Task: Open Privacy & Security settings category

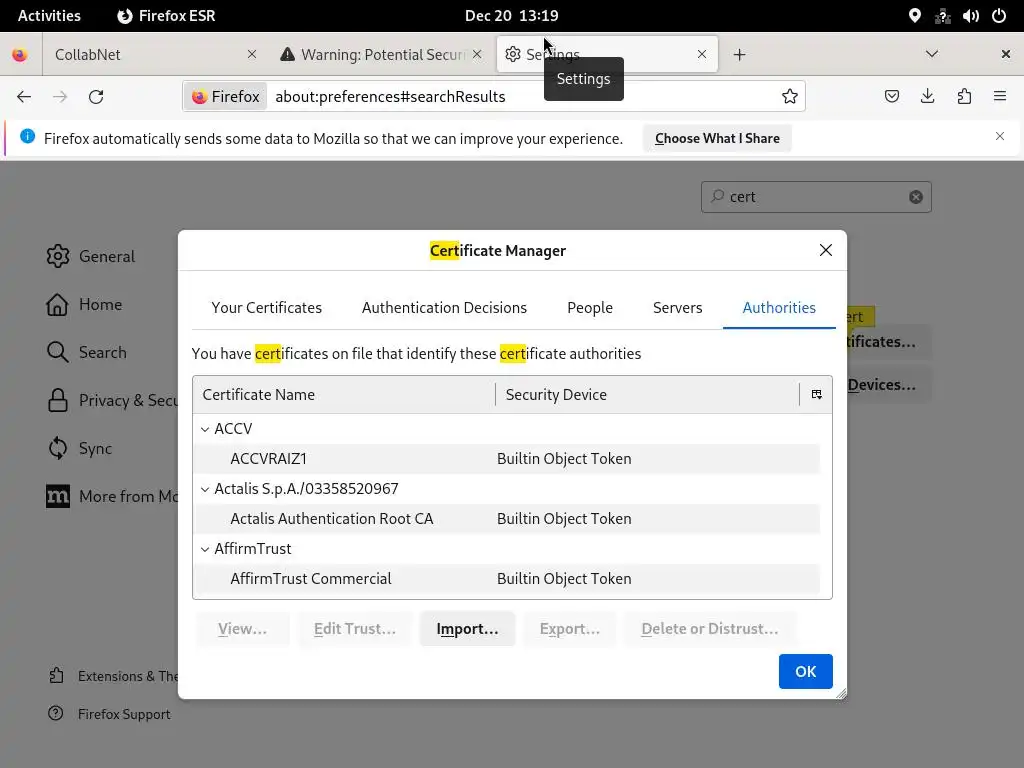Action: [x=112, y=400]
